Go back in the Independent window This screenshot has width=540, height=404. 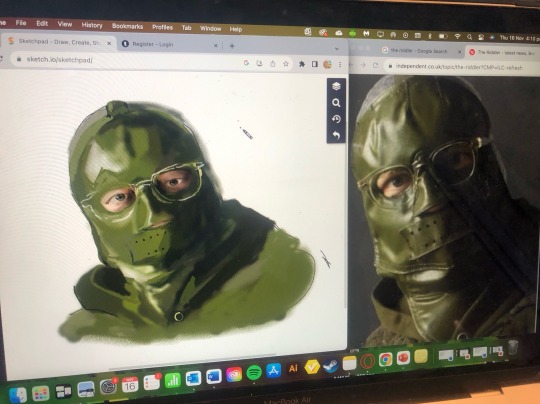pos(352,65)
